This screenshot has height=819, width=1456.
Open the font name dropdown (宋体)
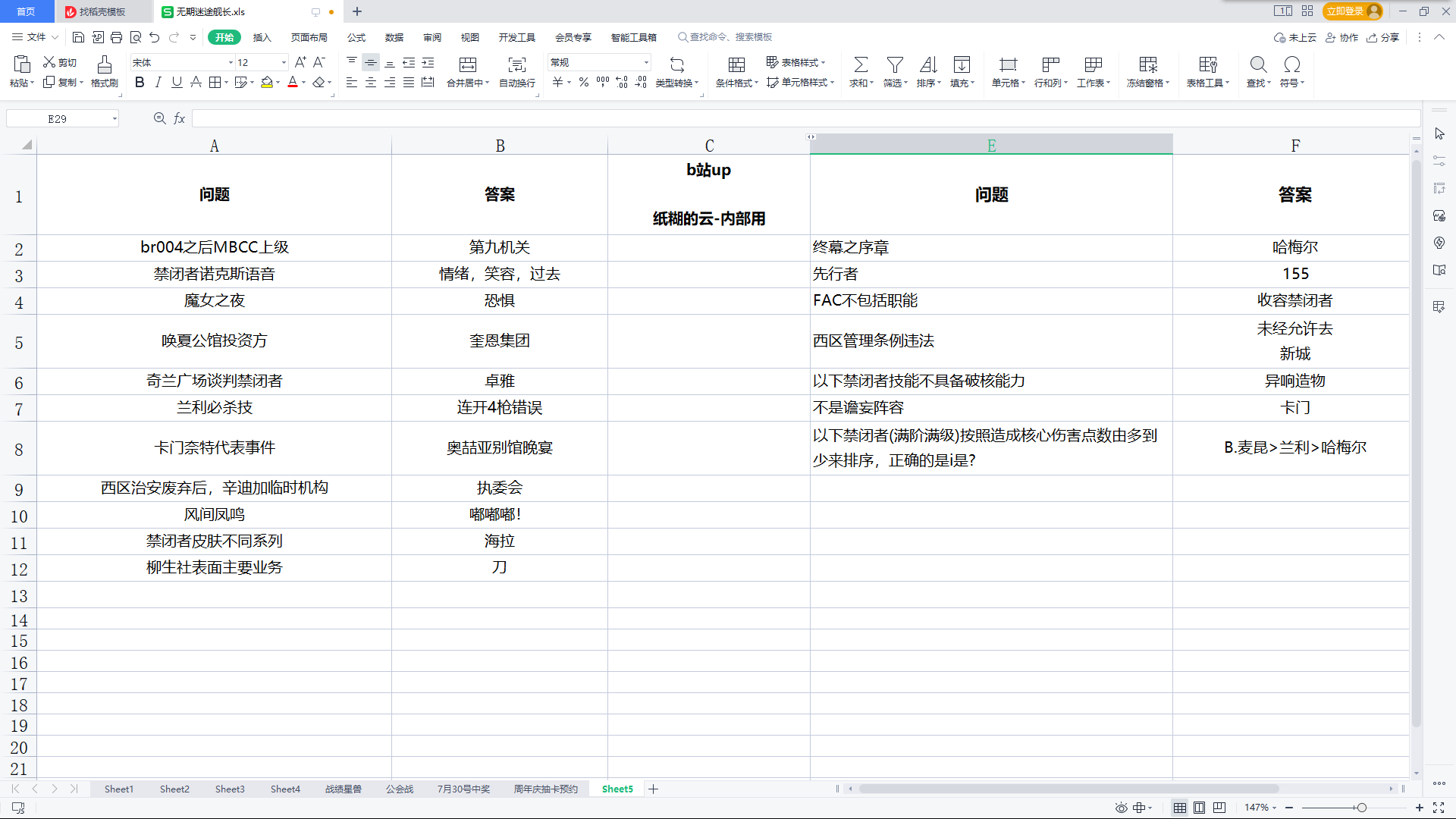pos(231,62)
